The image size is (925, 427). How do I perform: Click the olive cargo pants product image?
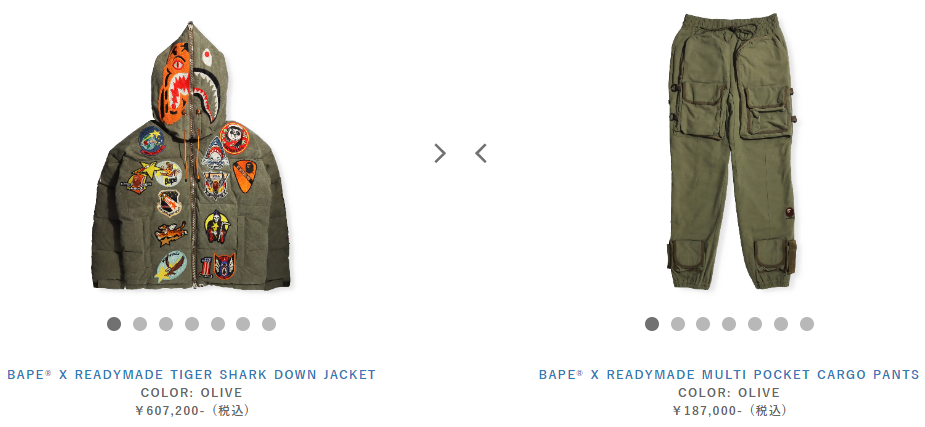pyautogui.click(x=732, y=152)
